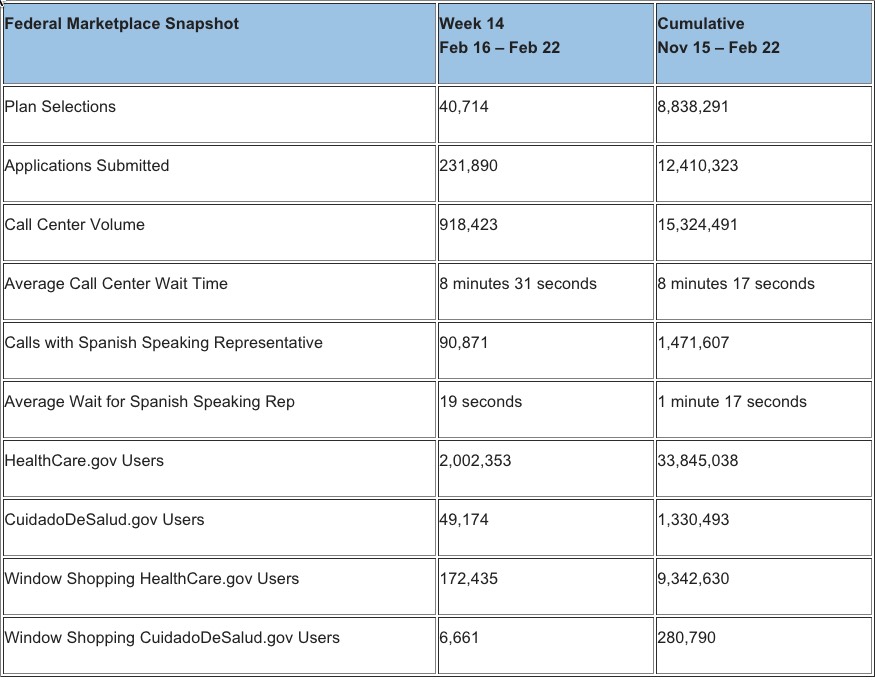
Task: Click the Federal Marketplace Snapshot header cell
Action: click(122, 24)
